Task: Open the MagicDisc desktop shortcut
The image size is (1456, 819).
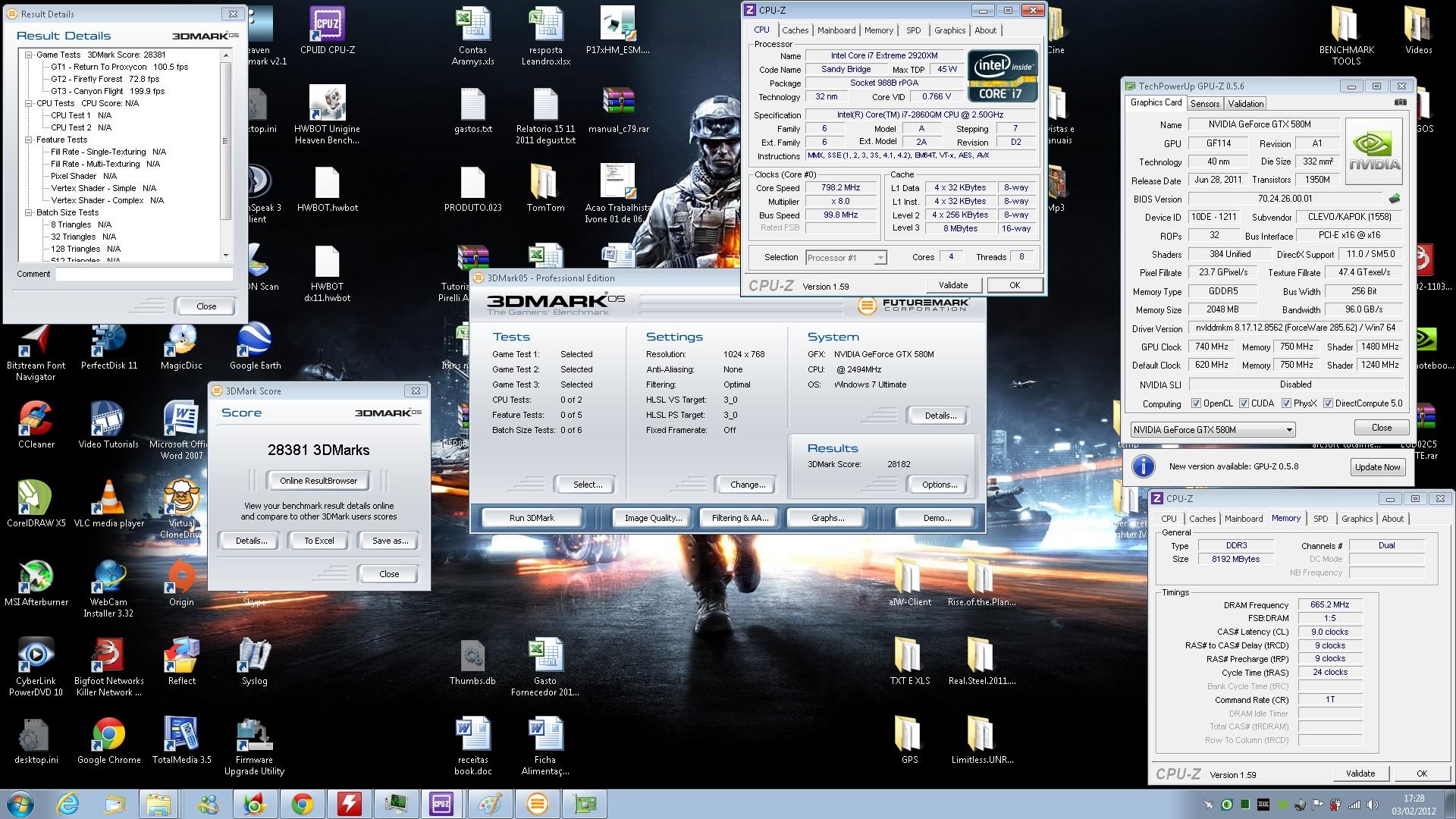Action: (181, 347)
